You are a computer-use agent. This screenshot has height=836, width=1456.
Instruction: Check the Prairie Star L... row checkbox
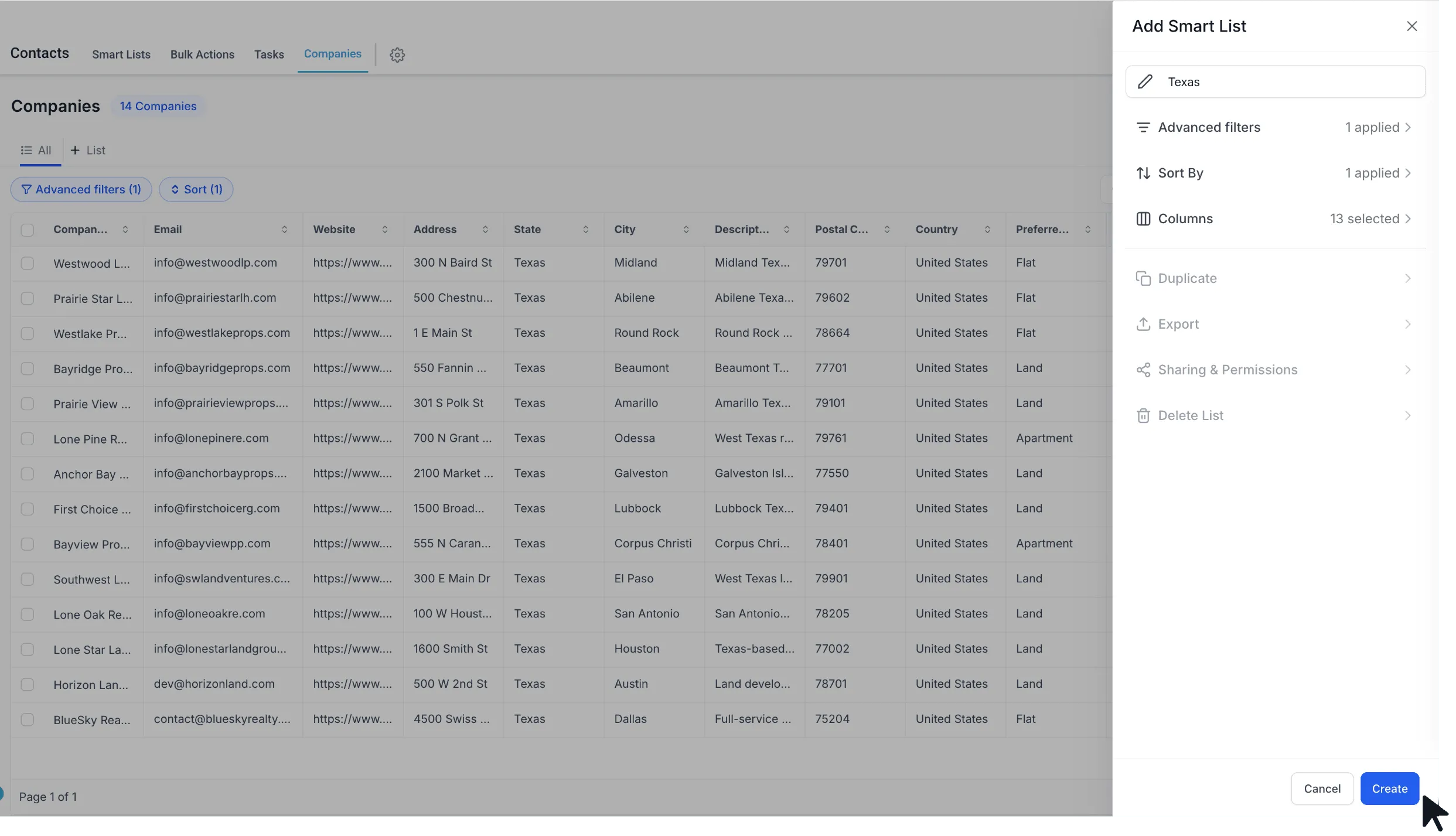tap(28, 298)
